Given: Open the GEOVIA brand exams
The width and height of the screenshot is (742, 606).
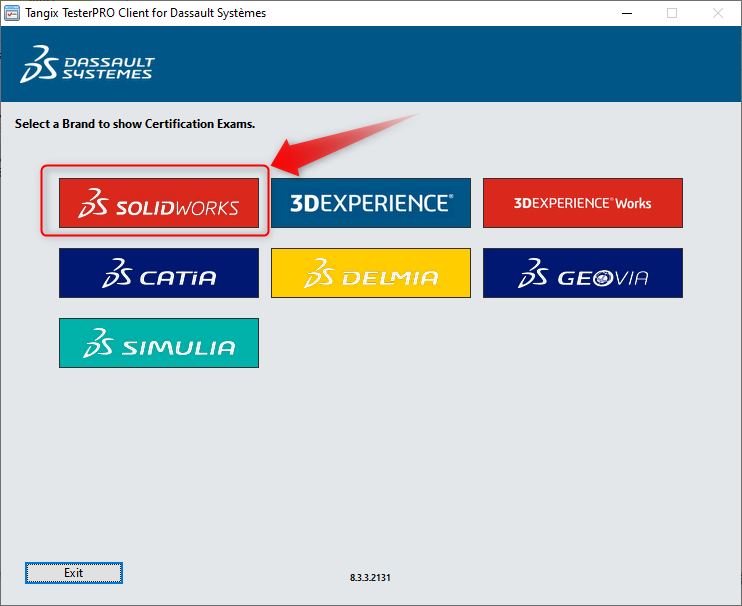Looking at the screenshot, I should tap(583, 273).
